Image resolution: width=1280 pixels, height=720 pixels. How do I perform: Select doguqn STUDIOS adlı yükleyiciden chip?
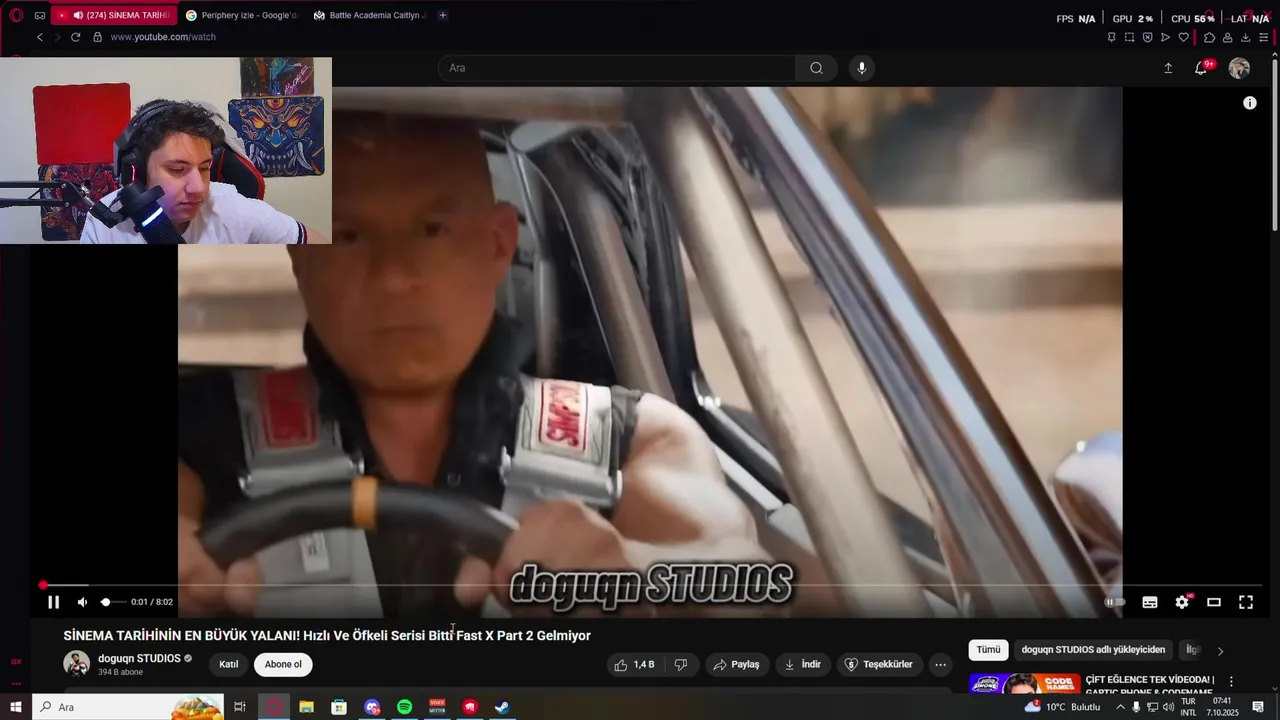point(1093,650)
